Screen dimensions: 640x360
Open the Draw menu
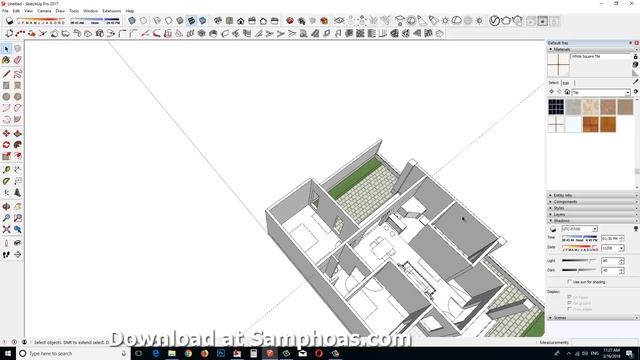60,11
